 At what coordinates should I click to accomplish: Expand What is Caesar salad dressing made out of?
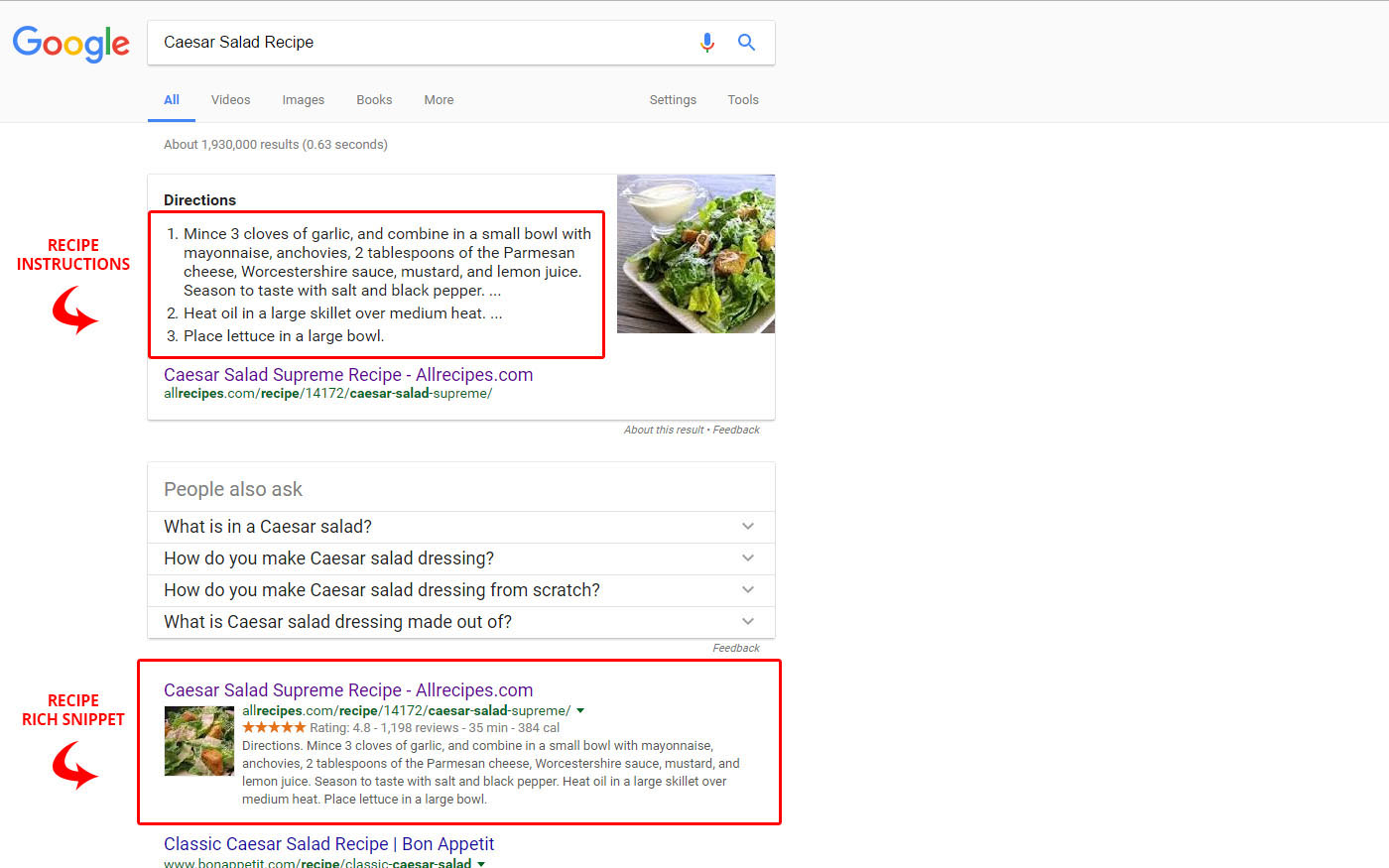[x=461, y=622]
